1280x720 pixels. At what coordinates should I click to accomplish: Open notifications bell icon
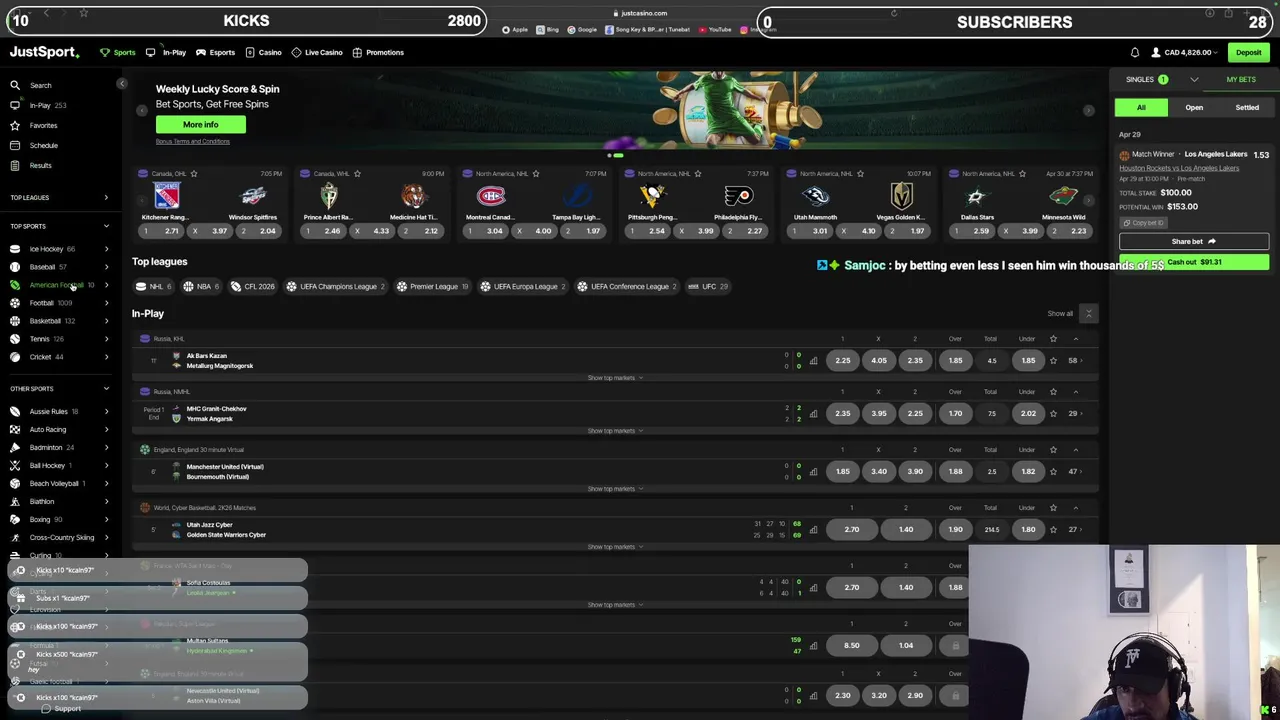tap(1135, 52)
